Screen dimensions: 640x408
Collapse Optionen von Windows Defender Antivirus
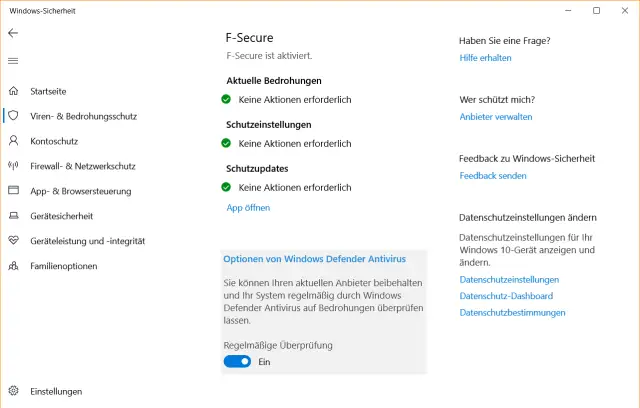coord(314,259)
